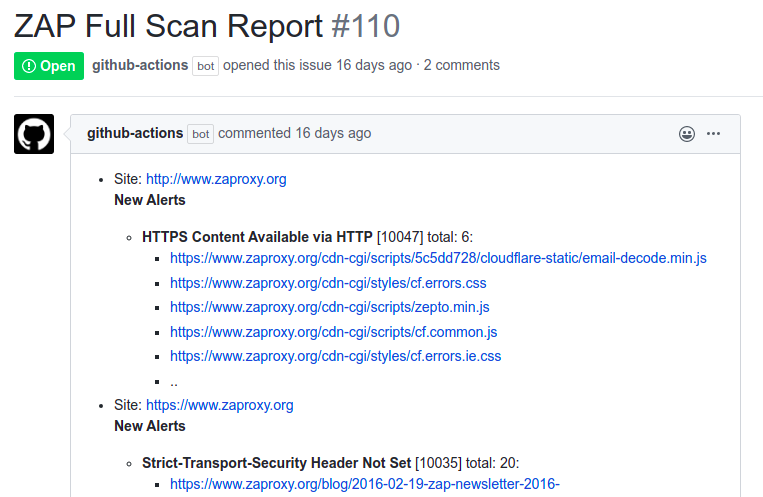Click the two-dot more URLs link
763x497 pixels.
coord(174,380)
